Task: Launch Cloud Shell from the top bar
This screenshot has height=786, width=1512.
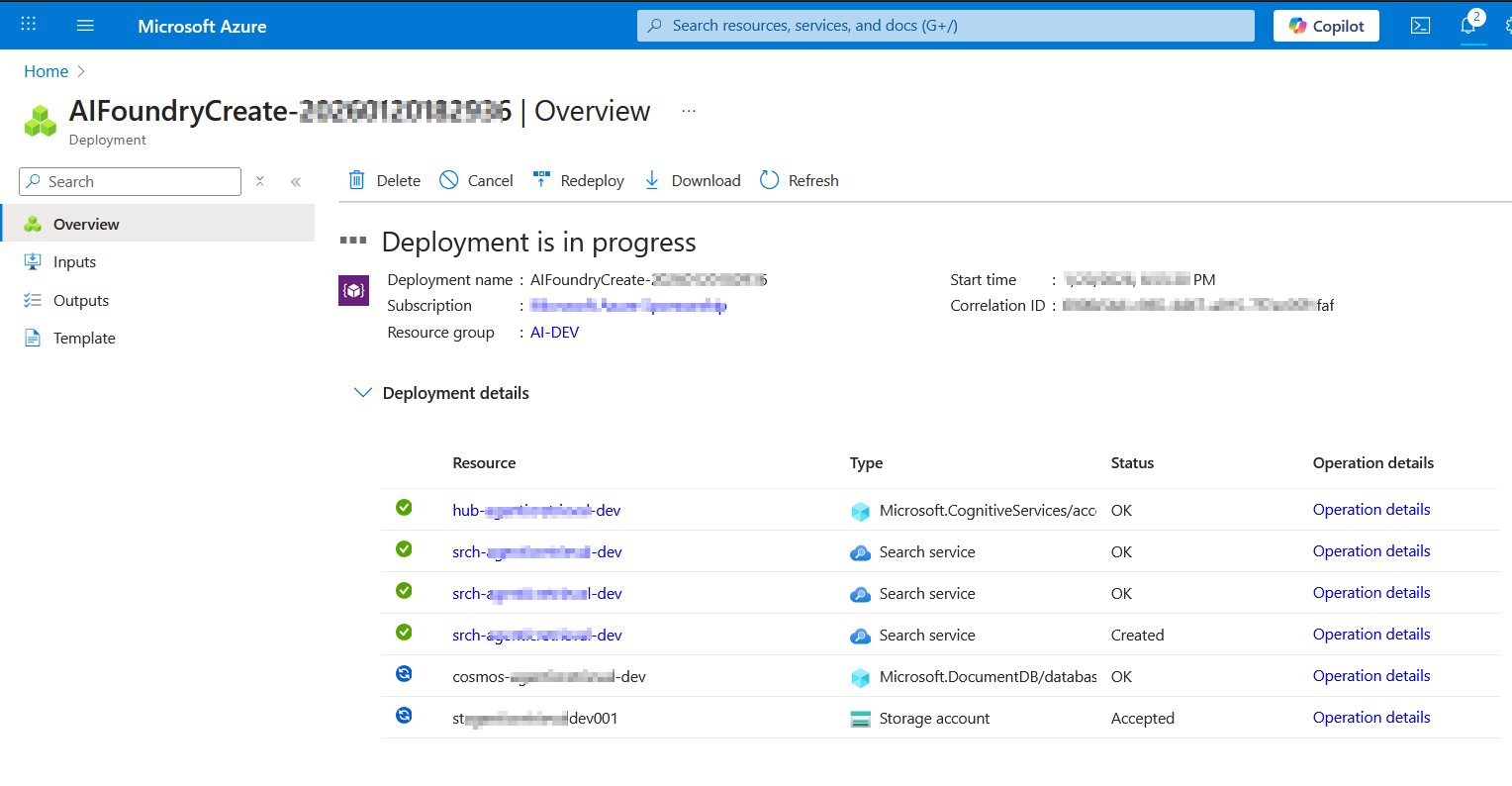Action: tap(1420, 26)
